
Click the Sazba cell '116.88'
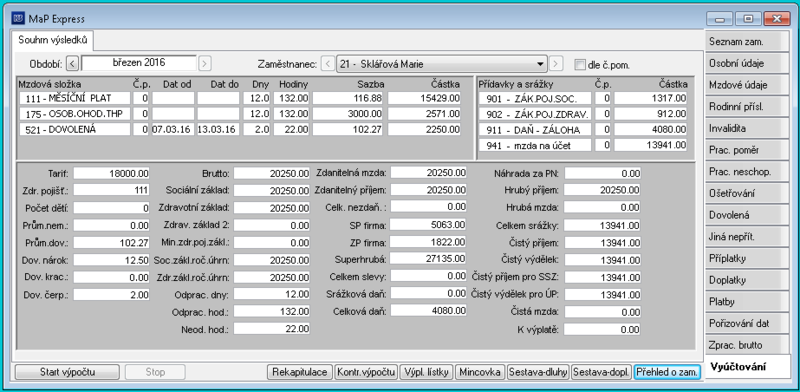348,98
